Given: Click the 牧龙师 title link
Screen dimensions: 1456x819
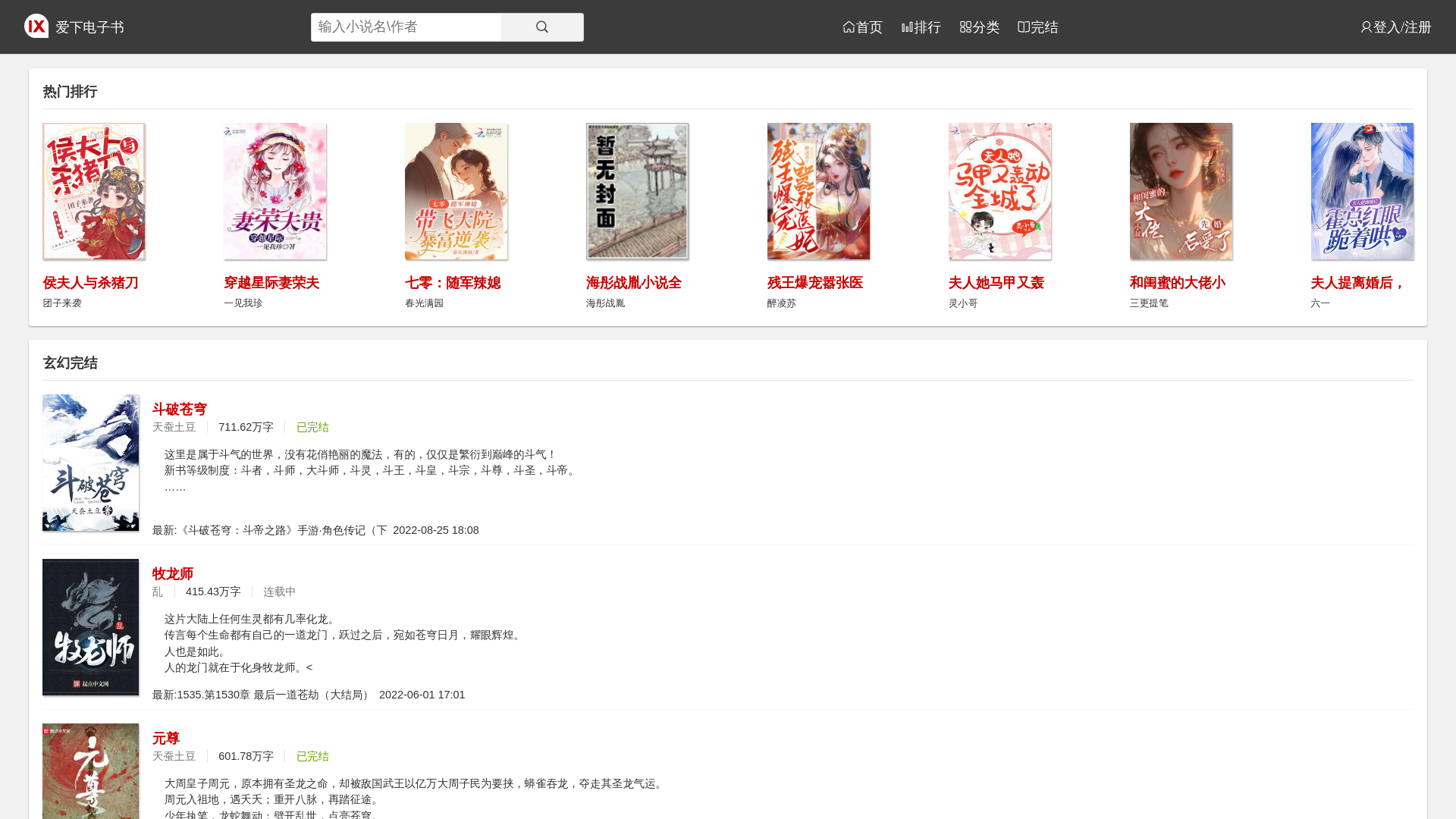Looking at the screenshot, I should click(x=173, y=574).
